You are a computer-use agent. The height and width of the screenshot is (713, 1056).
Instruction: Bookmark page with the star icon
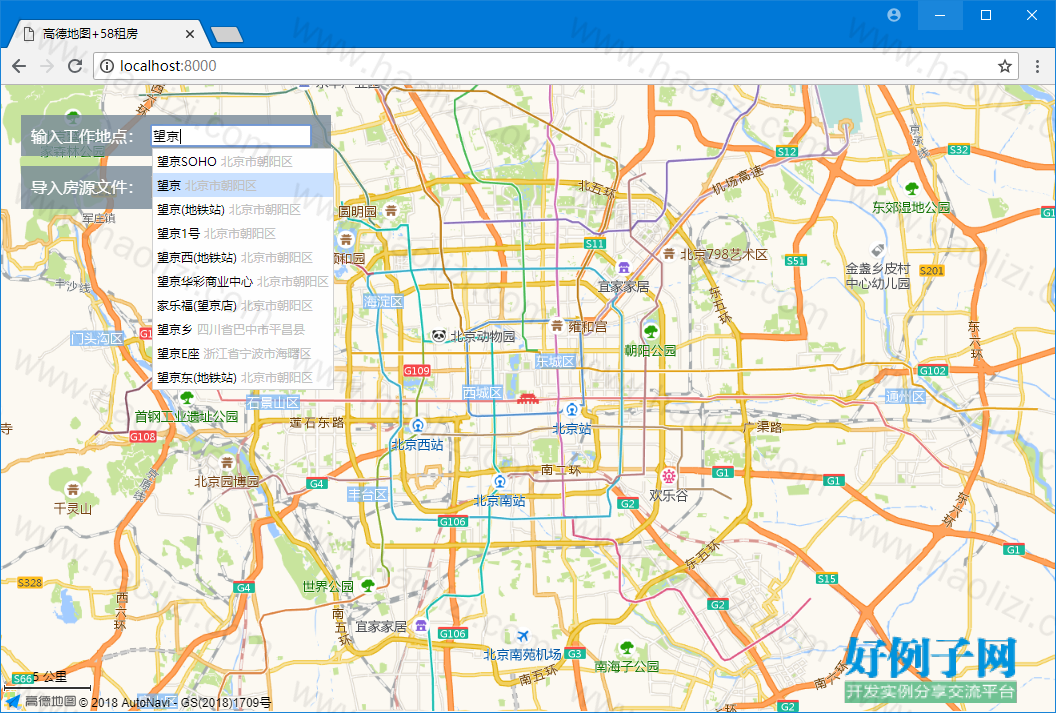[1005, 66]
